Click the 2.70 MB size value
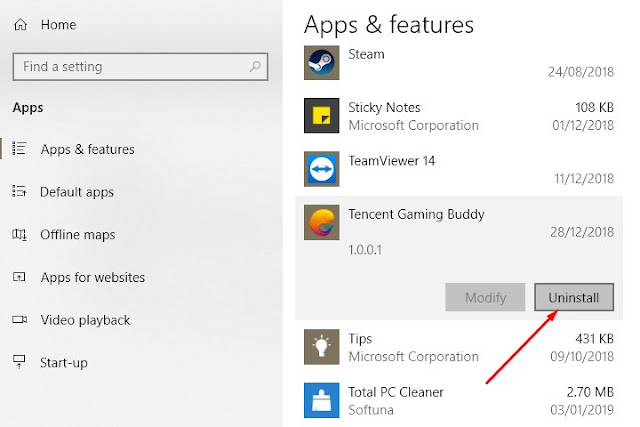 point(590,392)
